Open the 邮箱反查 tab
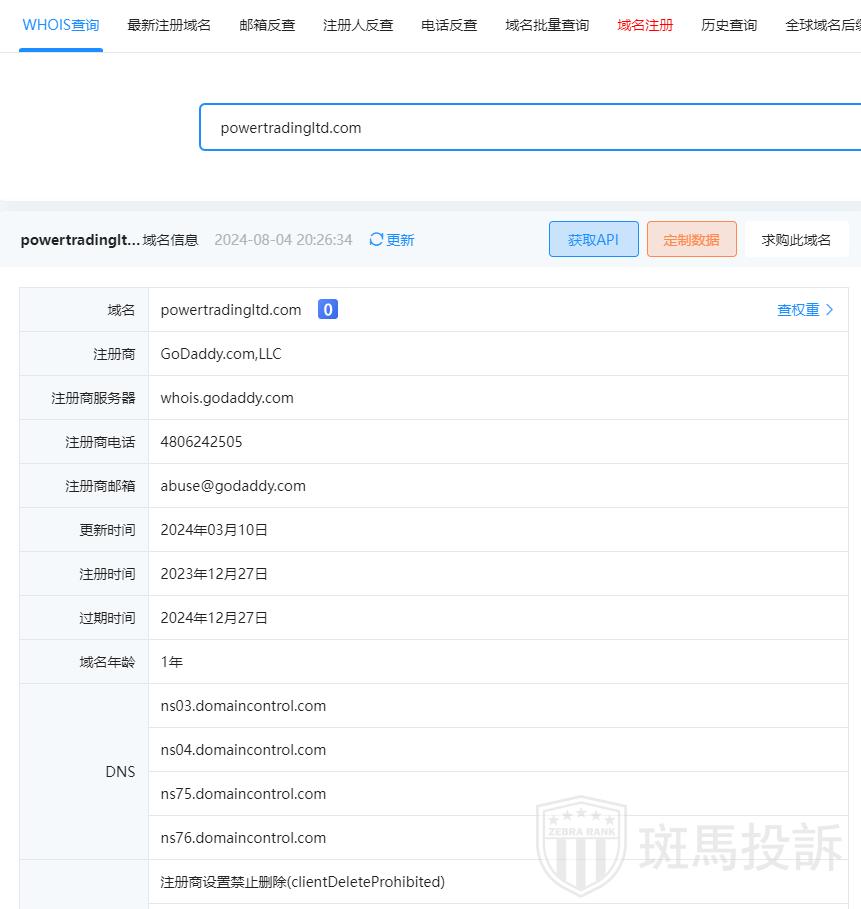861x909 pixels. tap(267, 25)
